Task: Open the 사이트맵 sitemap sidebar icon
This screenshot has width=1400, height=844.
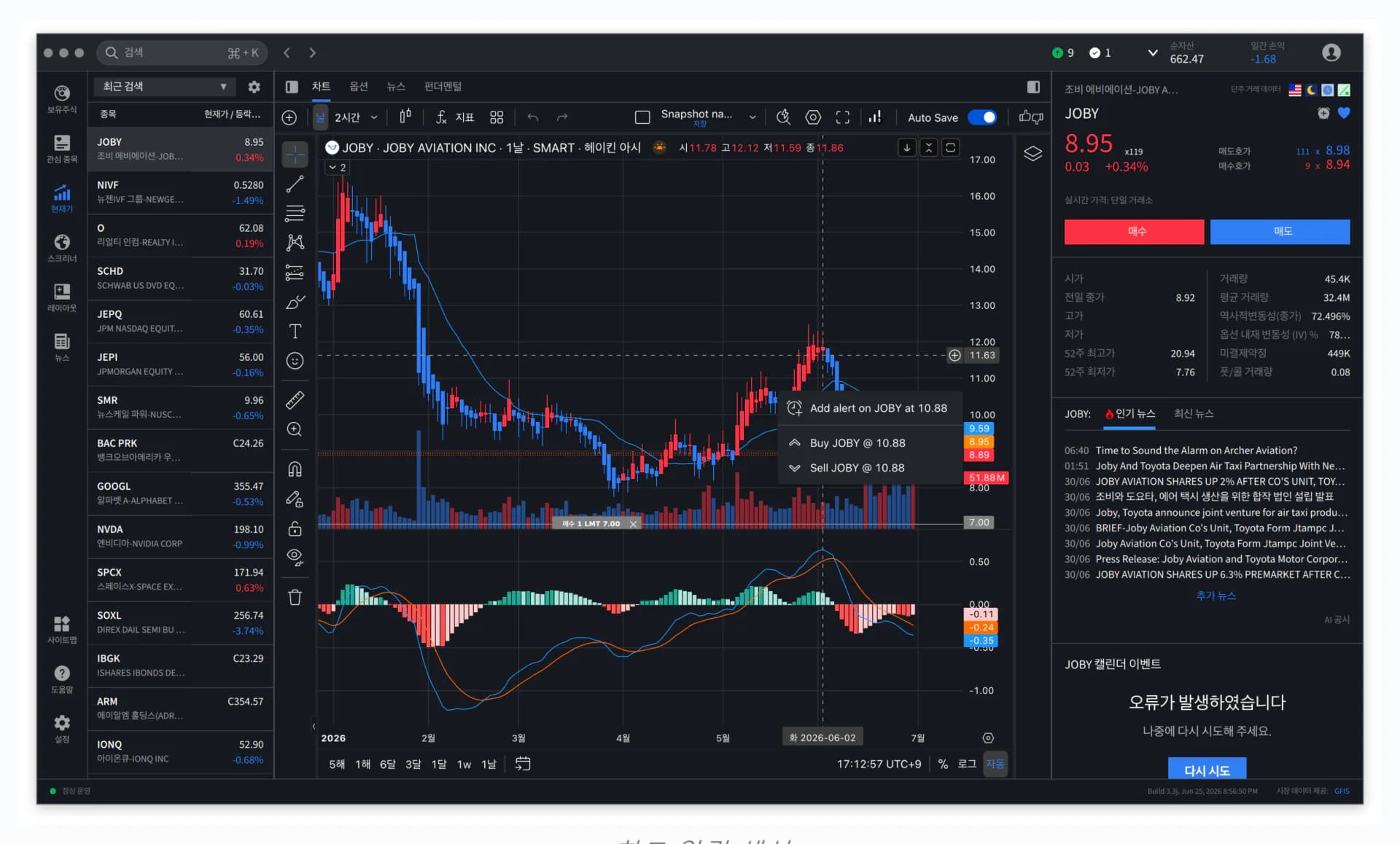Action: (x=62, y=630)
